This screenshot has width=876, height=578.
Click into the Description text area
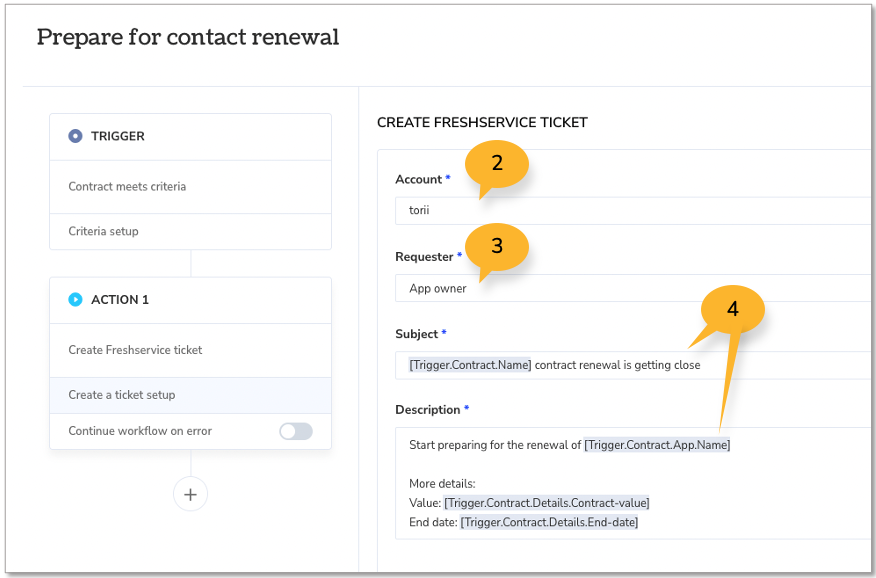[x=635, y=484]
